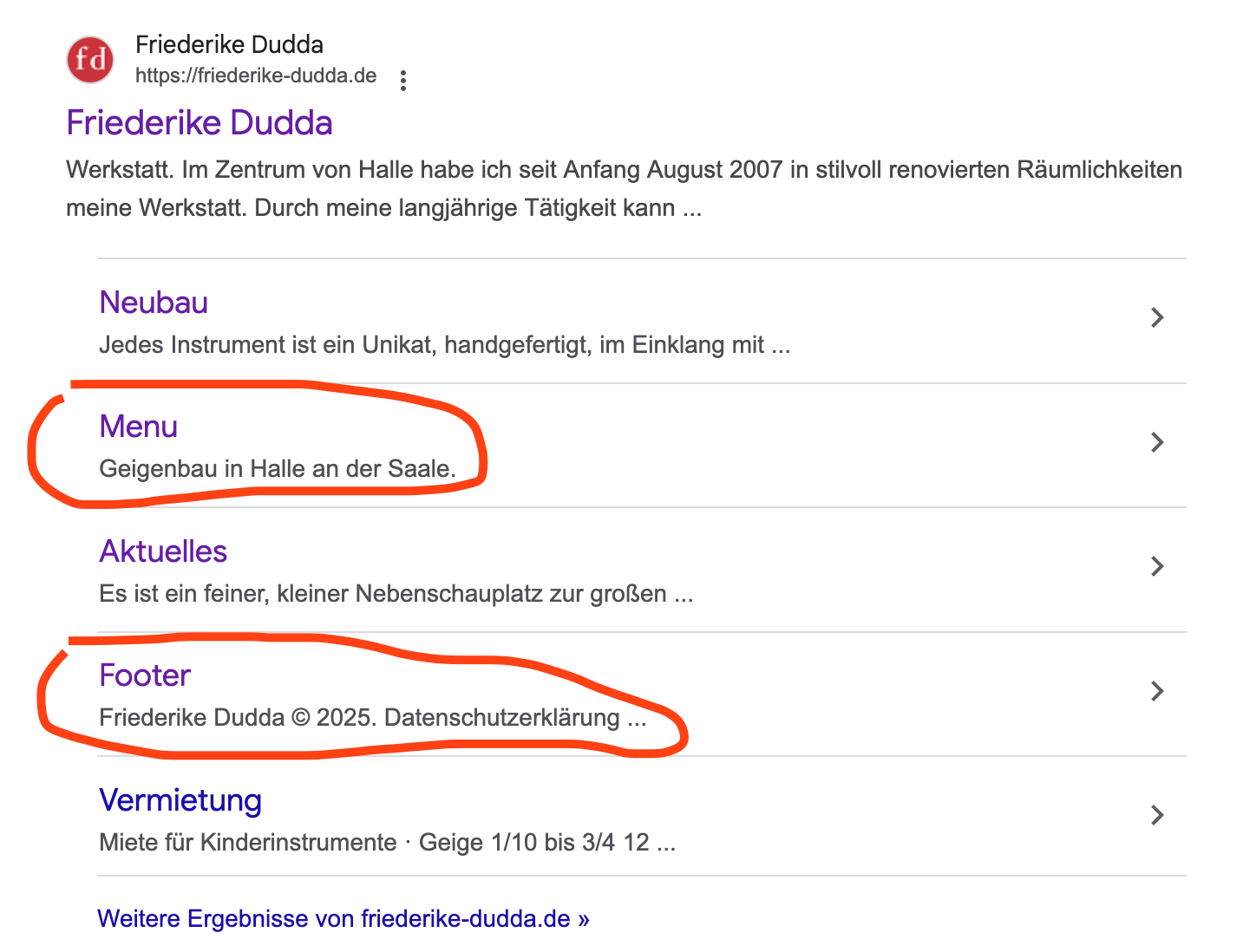The width and height of the screenshot is (1256, 952).
Task: Open the main Friederike Dudda headline link
Action: click(x=200, y=123)
